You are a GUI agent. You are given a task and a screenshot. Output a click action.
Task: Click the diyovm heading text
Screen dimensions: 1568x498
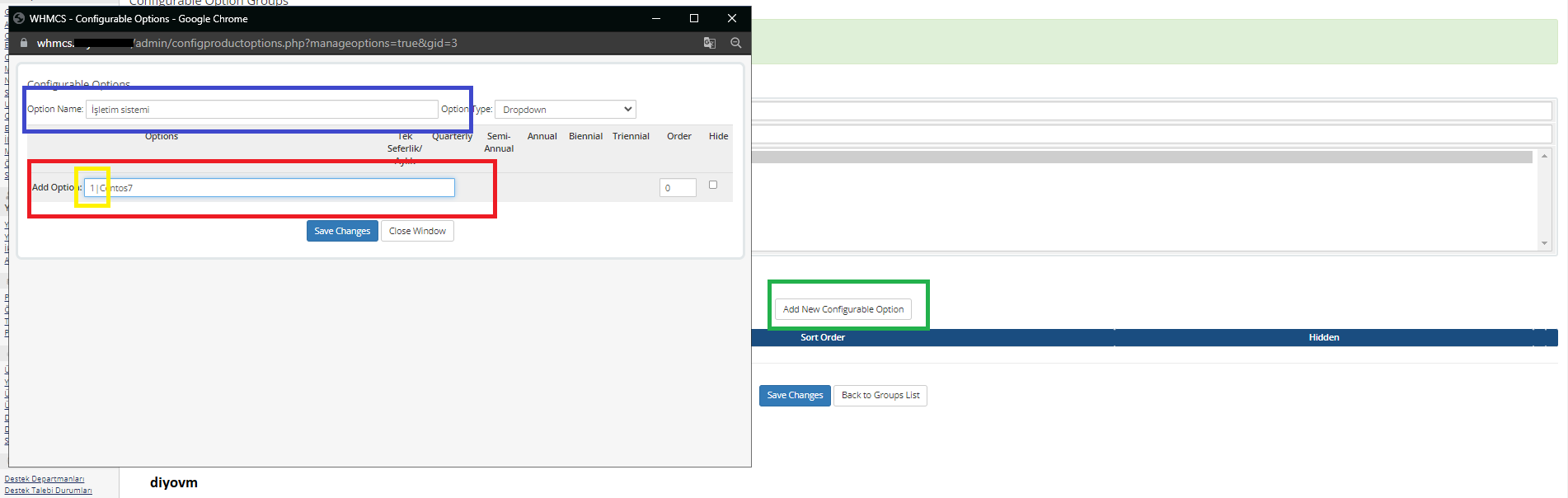174,483
